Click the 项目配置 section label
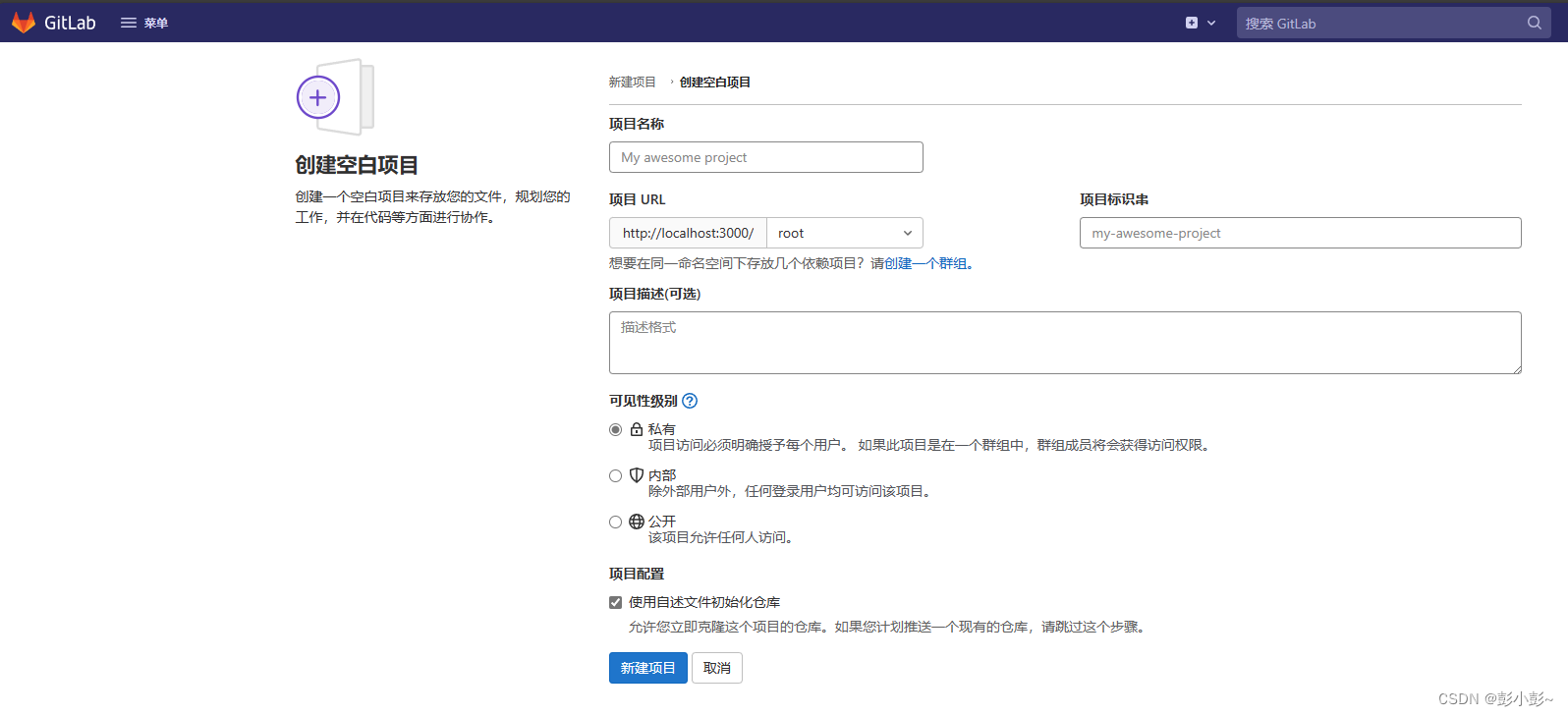This screenshot has height=716, width=1568. coord(637,574)
